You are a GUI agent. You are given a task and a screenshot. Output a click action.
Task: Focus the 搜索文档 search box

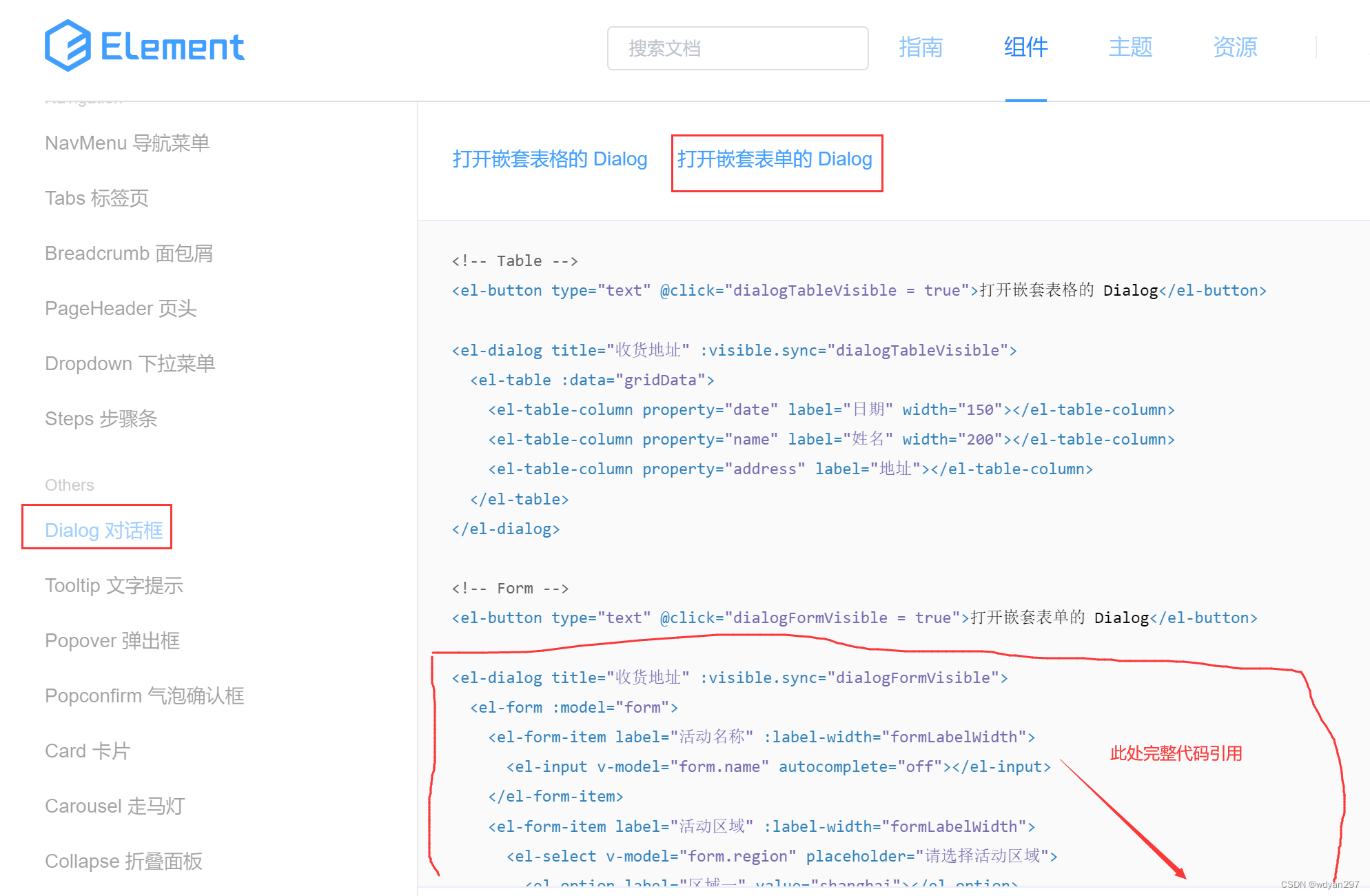point(737,48)
